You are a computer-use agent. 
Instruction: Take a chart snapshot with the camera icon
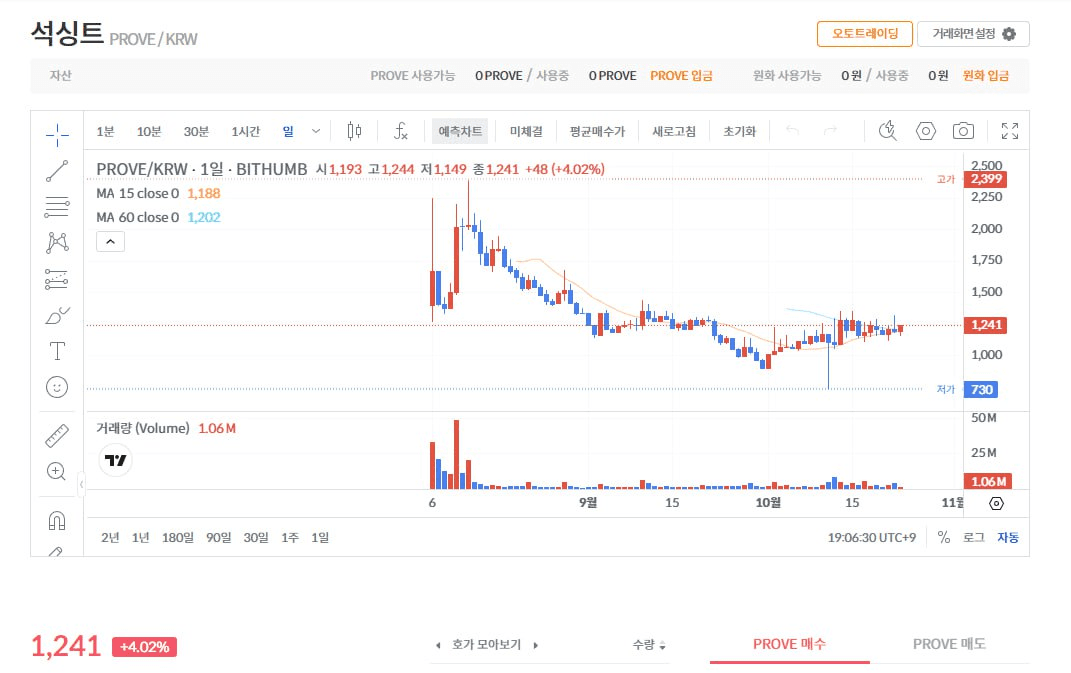[963, 131]
